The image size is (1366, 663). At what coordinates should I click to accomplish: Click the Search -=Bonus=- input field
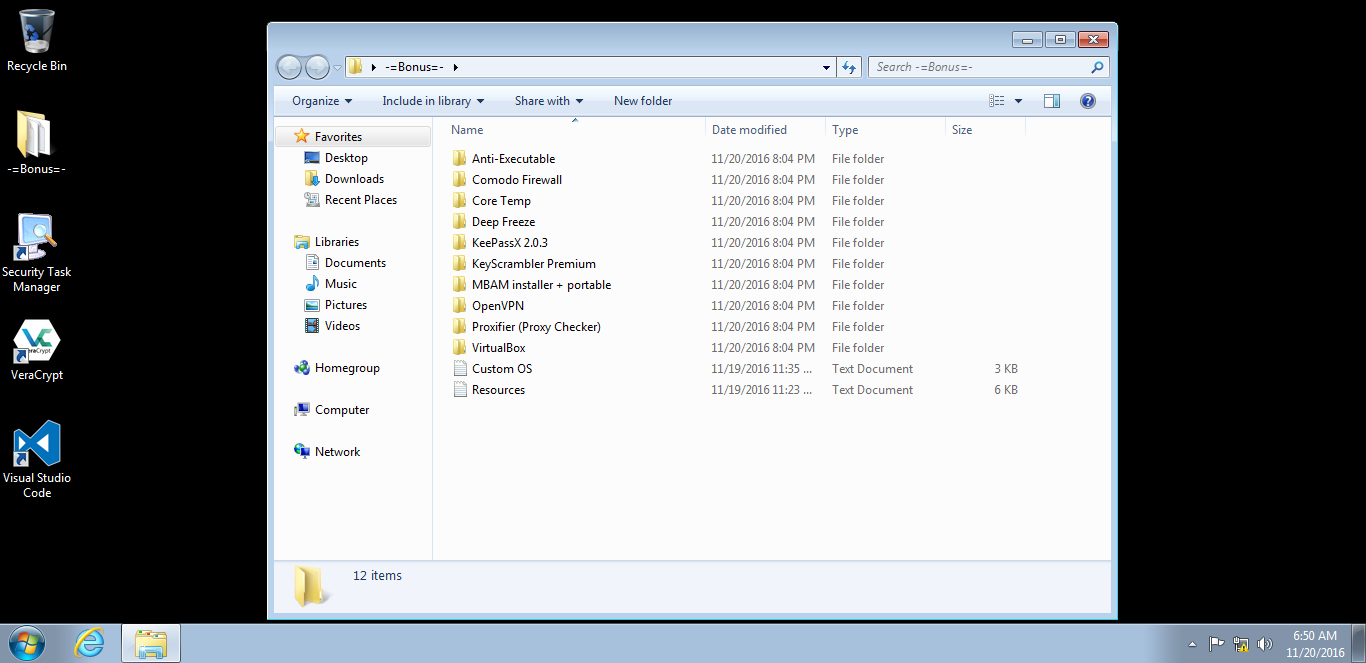point(978,67)
